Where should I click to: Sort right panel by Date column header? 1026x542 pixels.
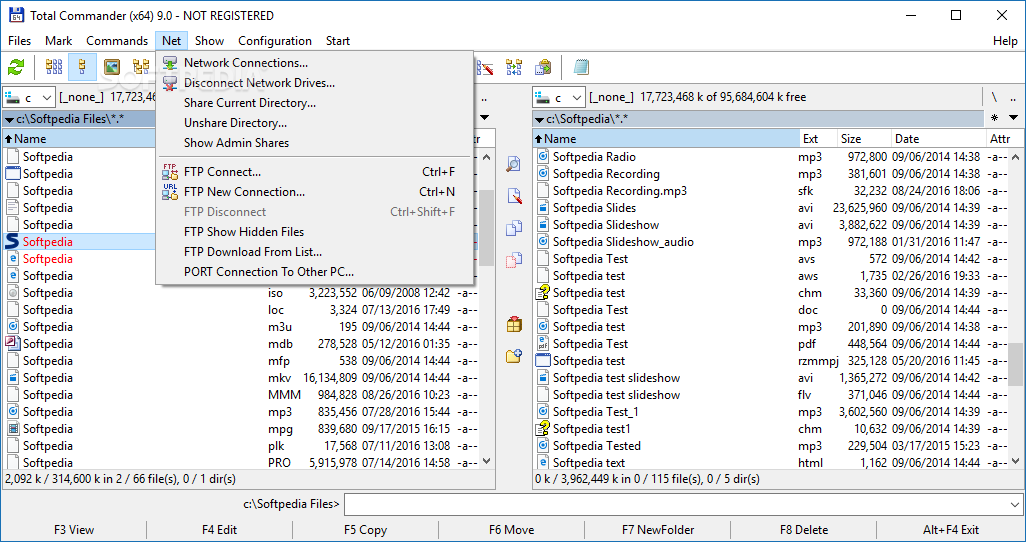[x=938, y=139]
